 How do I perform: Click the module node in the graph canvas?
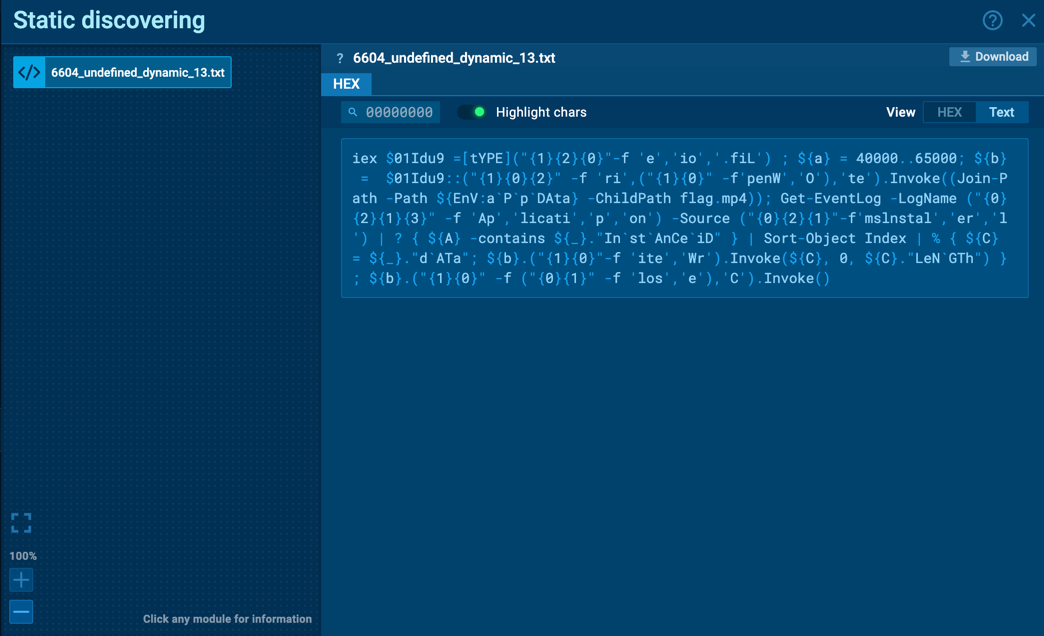click(x=121, y=72)
